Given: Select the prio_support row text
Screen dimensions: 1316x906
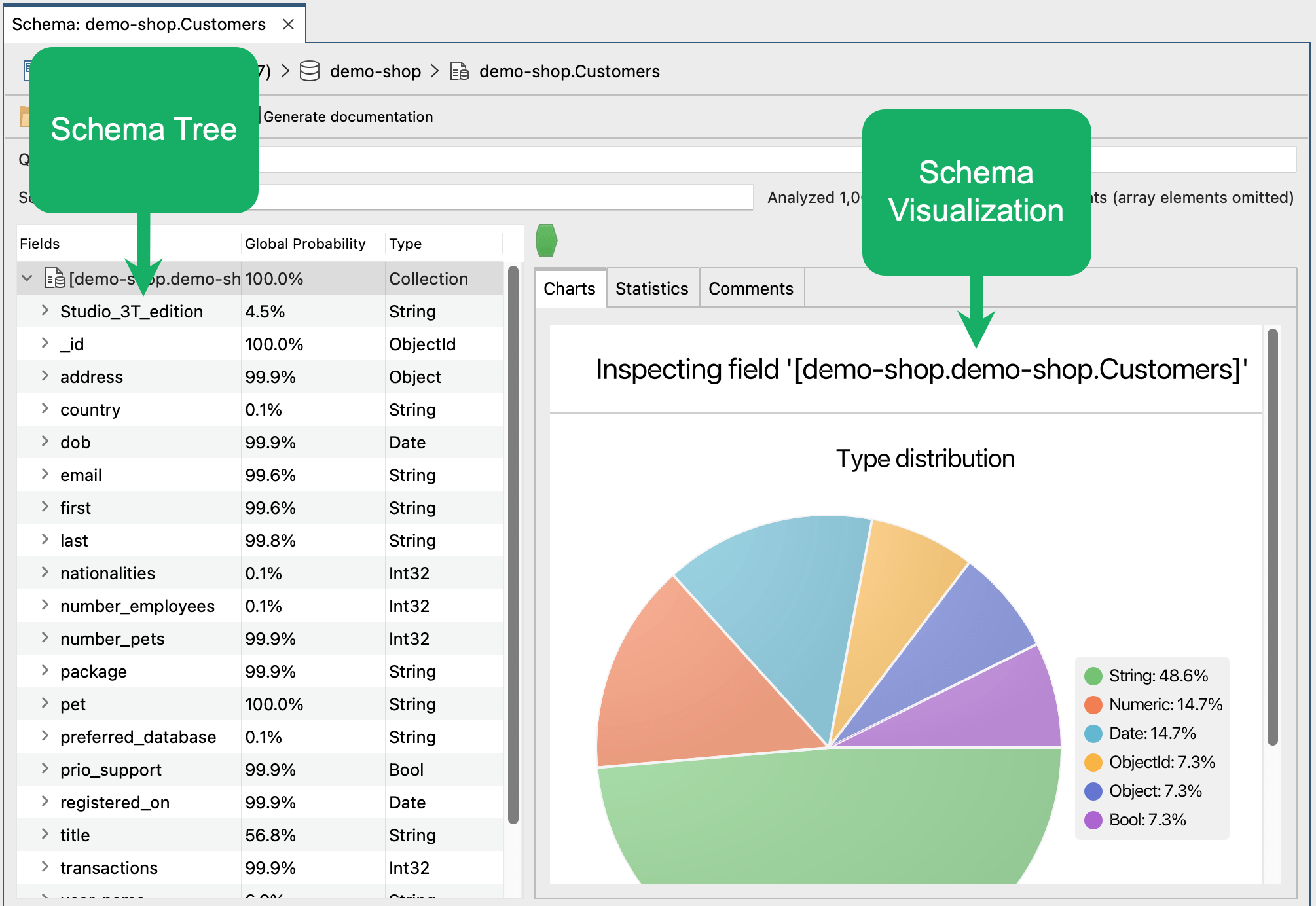Looking at the screenshot, I should pyautogui.click(x=111, y=770).
